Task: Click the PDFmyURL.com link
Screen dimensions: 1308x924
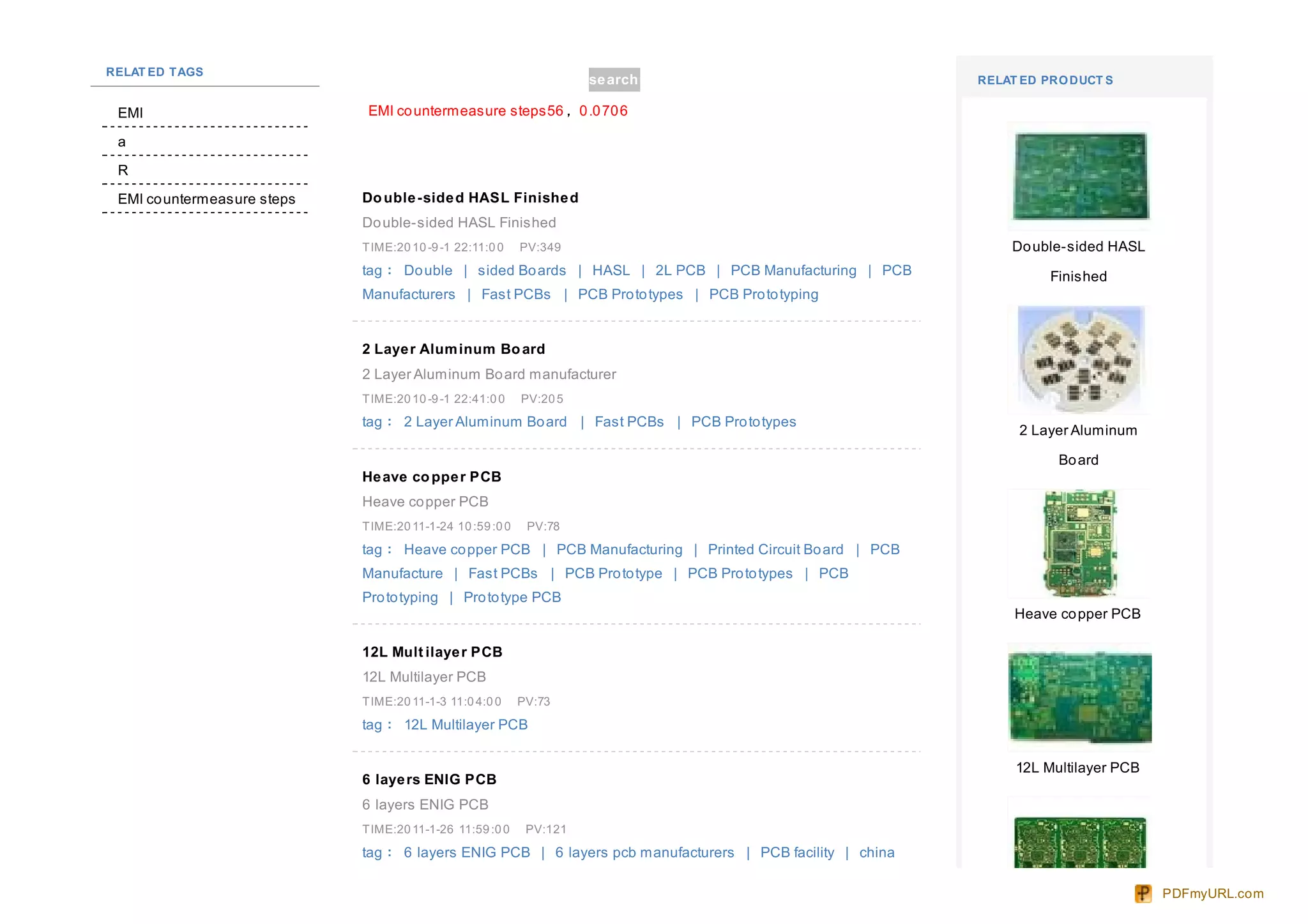Action: 1212,893
